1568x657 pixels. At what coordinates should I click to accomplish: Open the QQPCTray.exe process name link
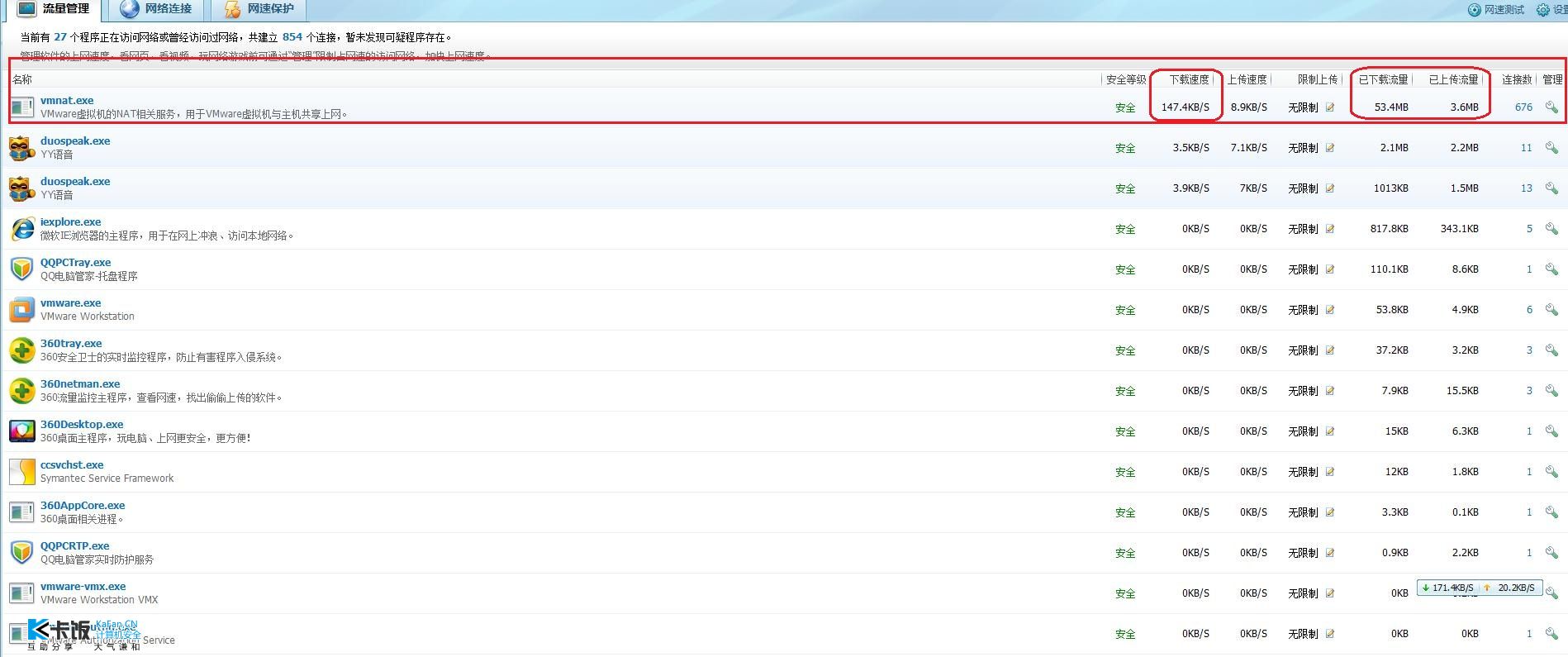pyautogui.click(x=75, y=262)
